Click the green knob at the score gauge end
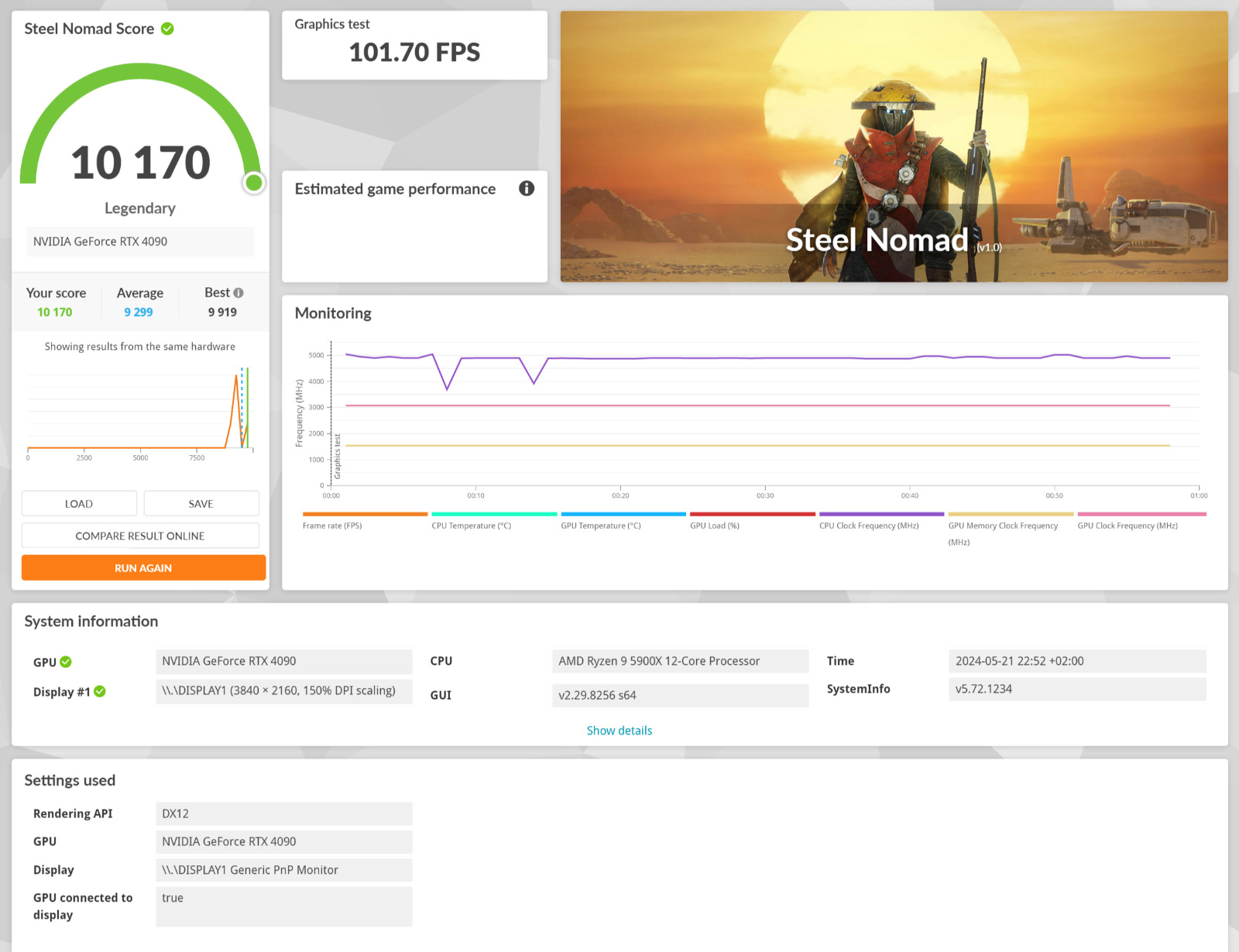Screen dimensions: 1239x952 [x=253, y=183]
